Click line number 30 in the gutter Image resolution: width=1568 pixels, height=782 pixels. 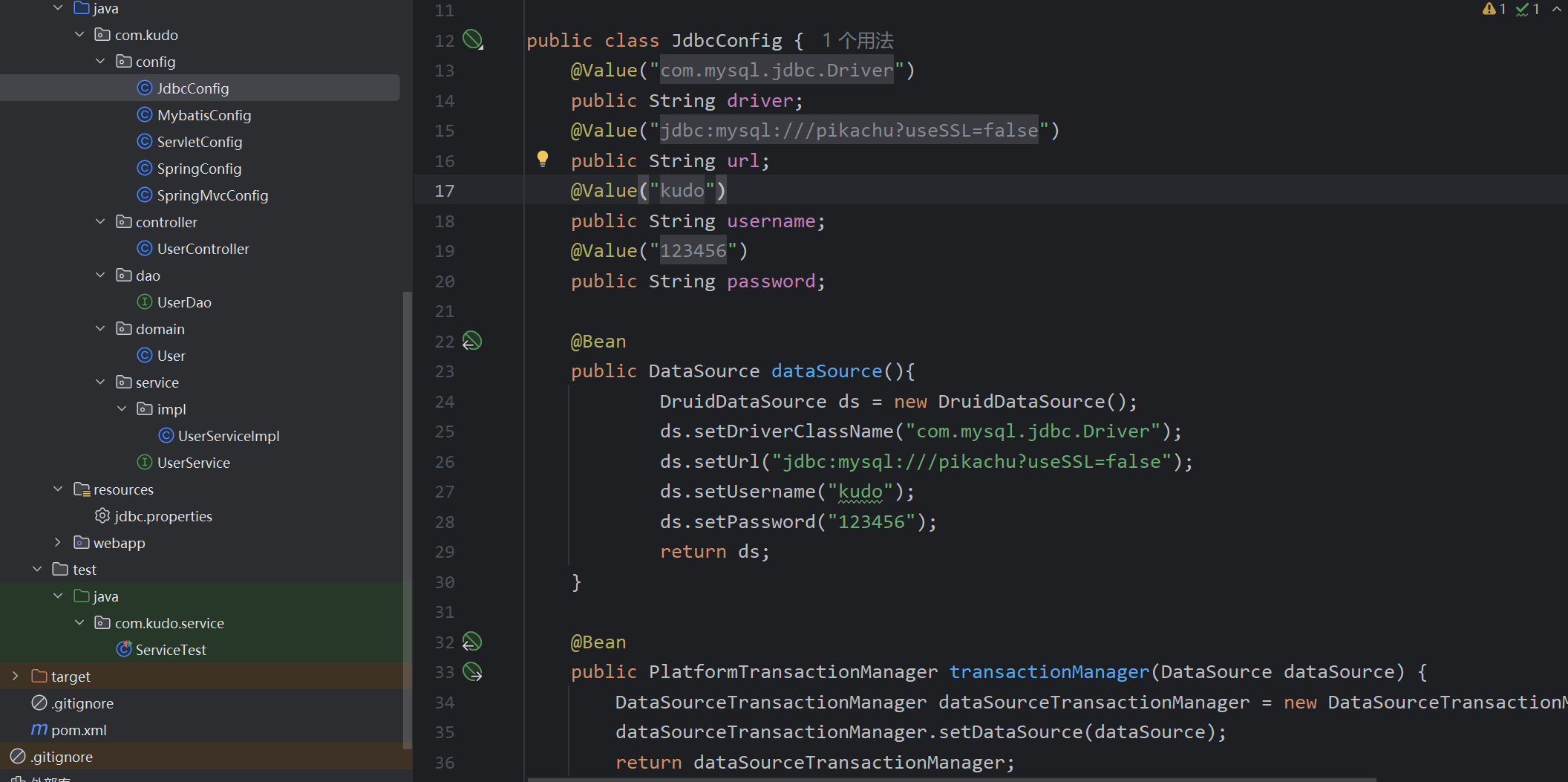point(444,582)
